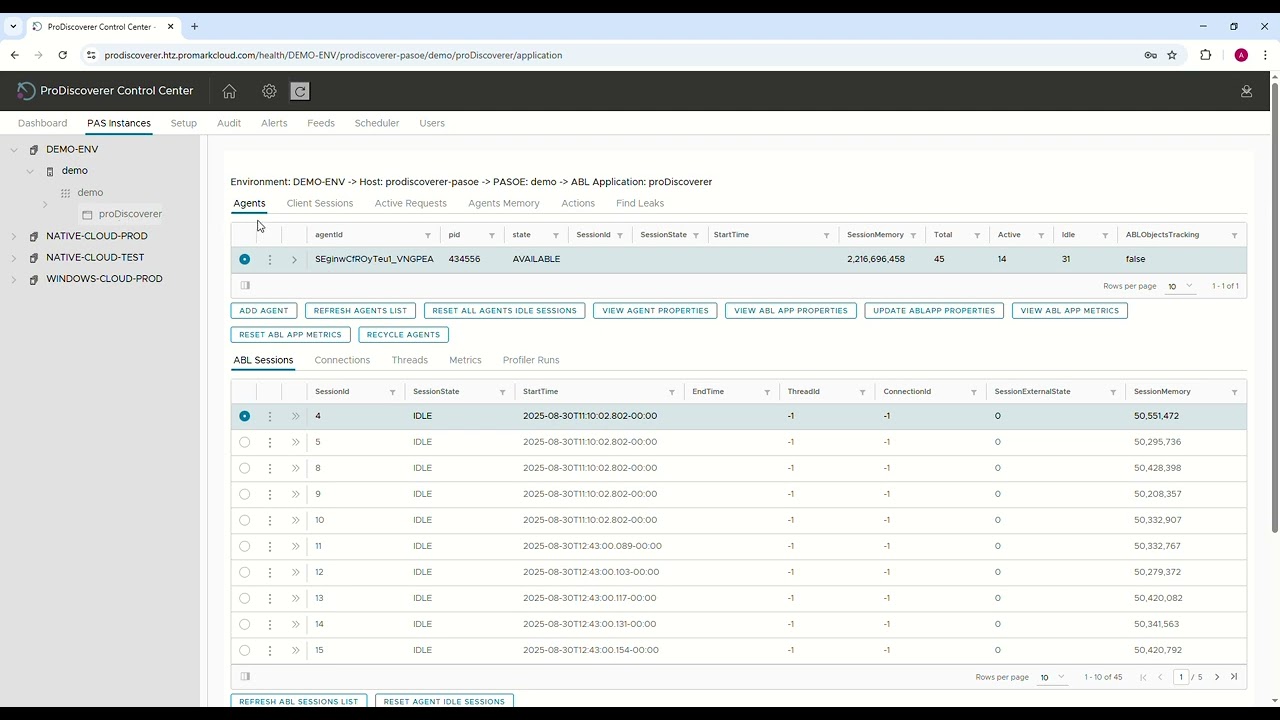Select radio button for session 9

245,494
